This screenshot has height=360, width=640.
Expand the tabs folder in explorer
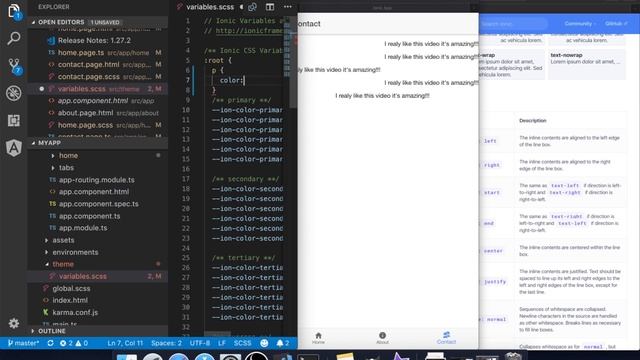(66, 168)
